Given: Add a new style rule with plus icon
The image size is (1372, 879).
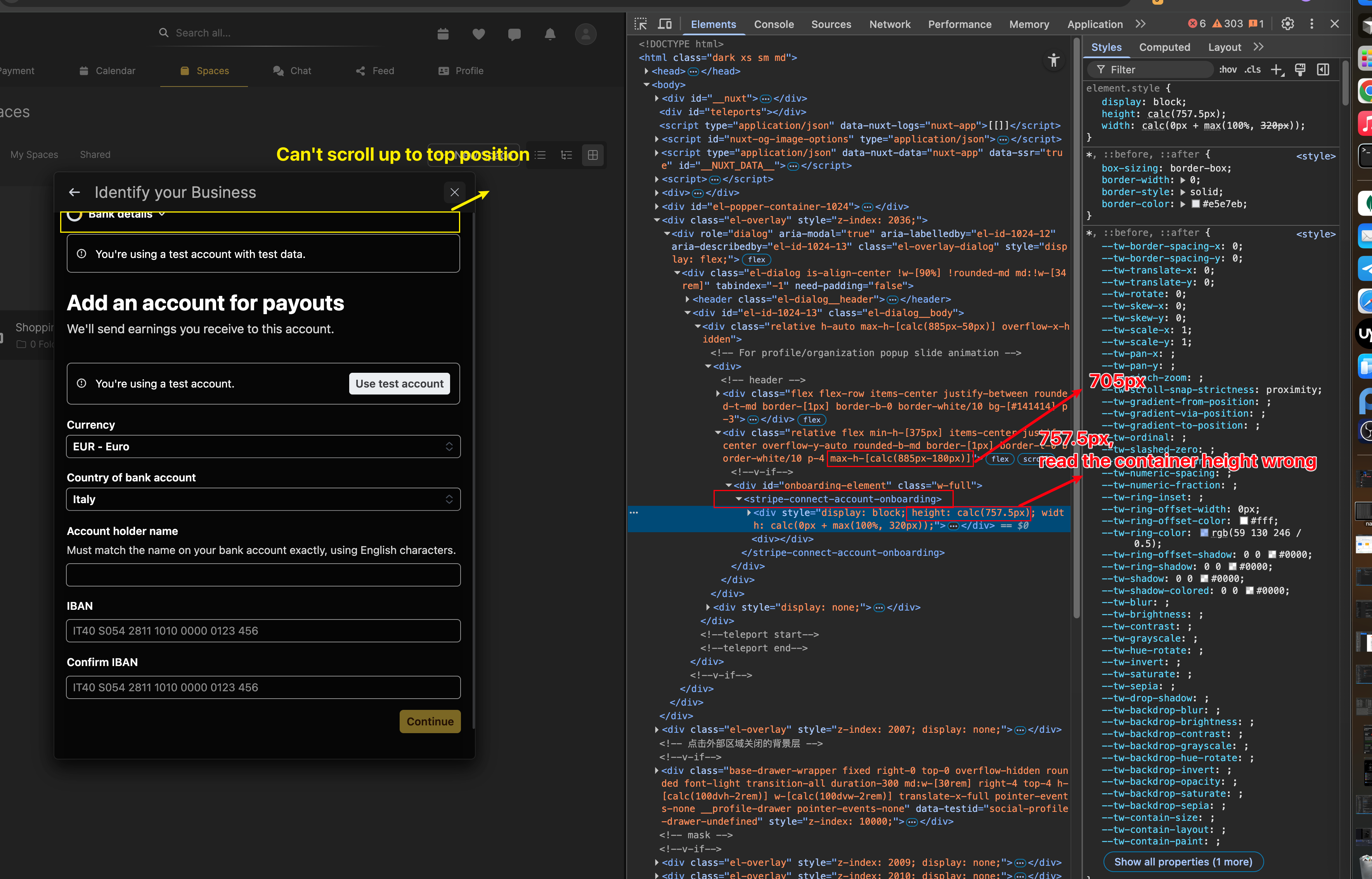Looking at the screenshot, I should coord(1276,70).
